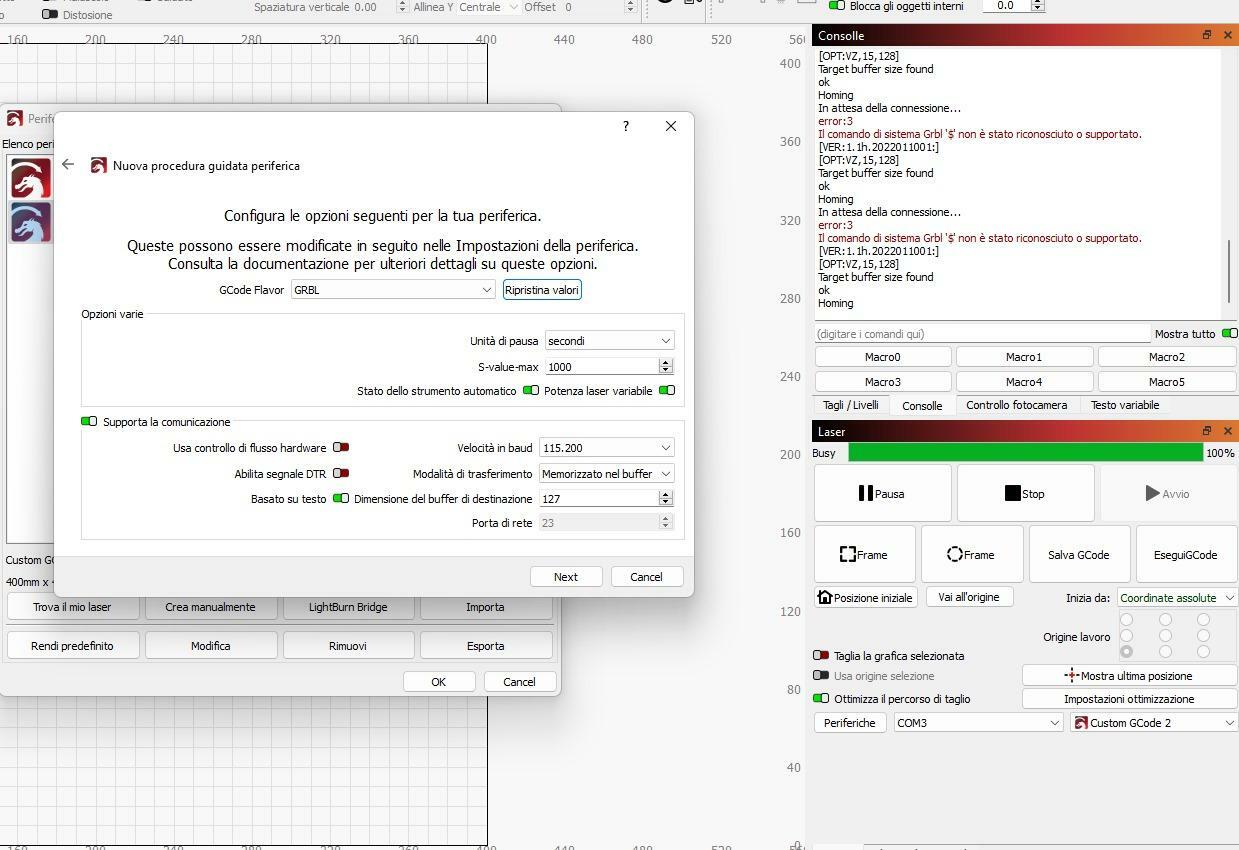Screen dimensions: 1239x850
Task: Switch to Consolle tab
Action: click(x=922, y=405)
